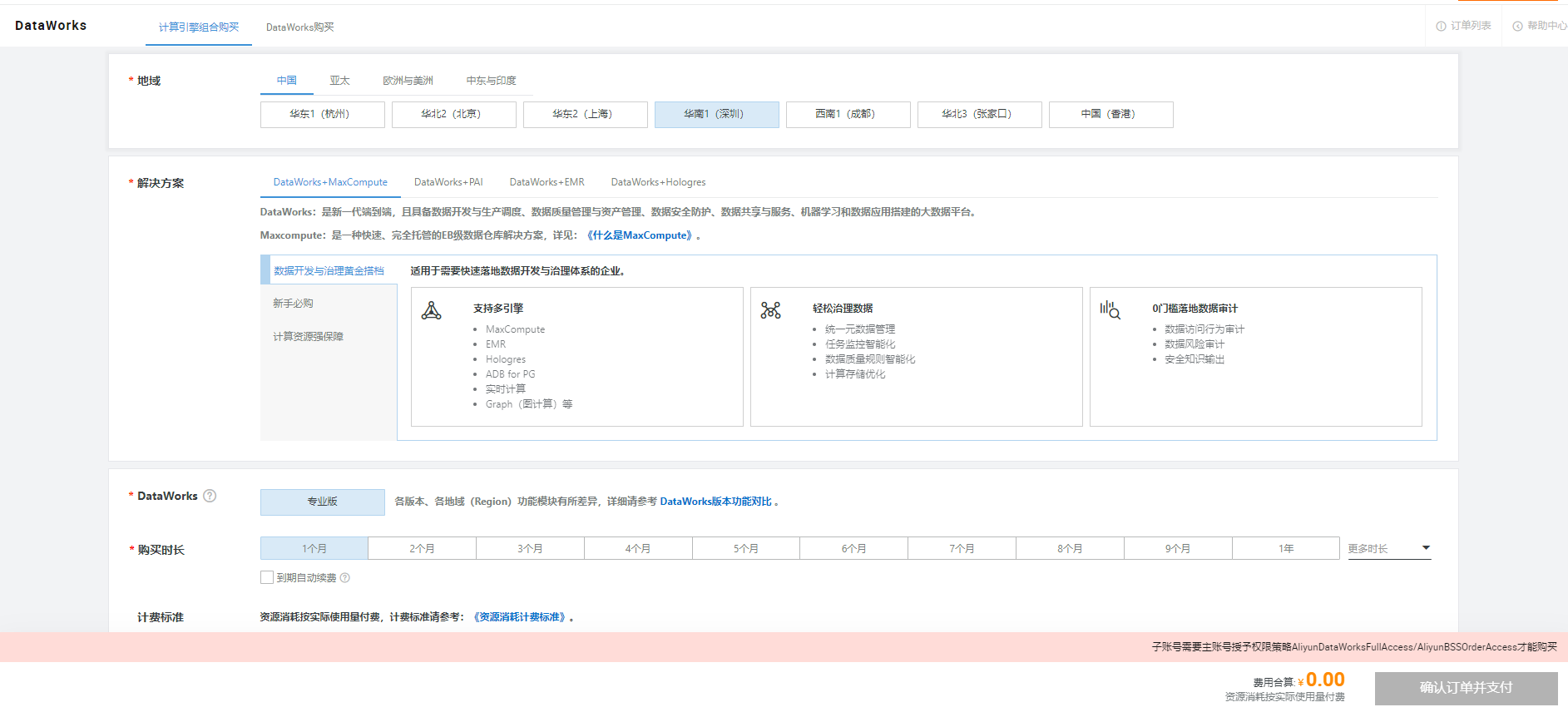The width and height of the screenshot is (1568, 712).
Task: Enable the 到期自动续费 checkbox
Action: click(267, 577)
